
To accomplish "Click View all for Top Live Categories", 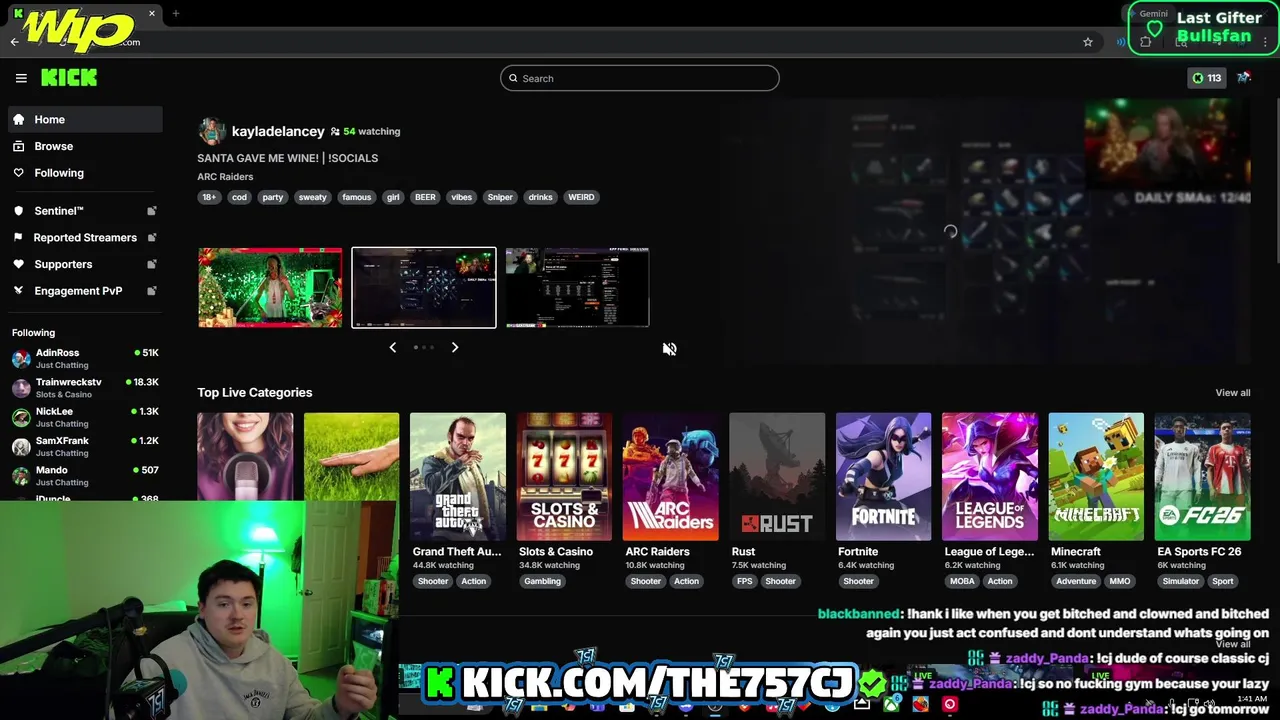I will click(1233, 393).
